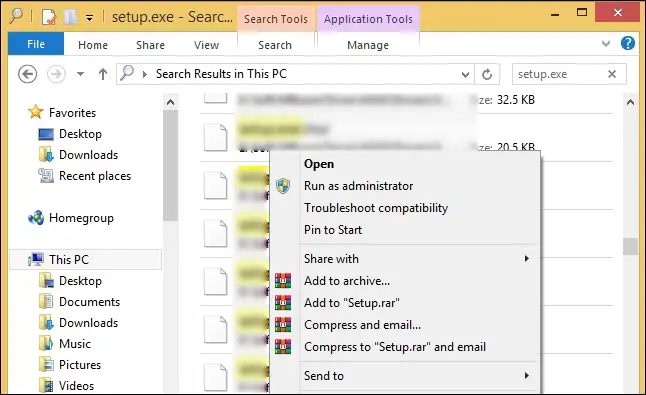Click the Music folder icon
The image size is (646, 395).
click(x=46, y=344)
